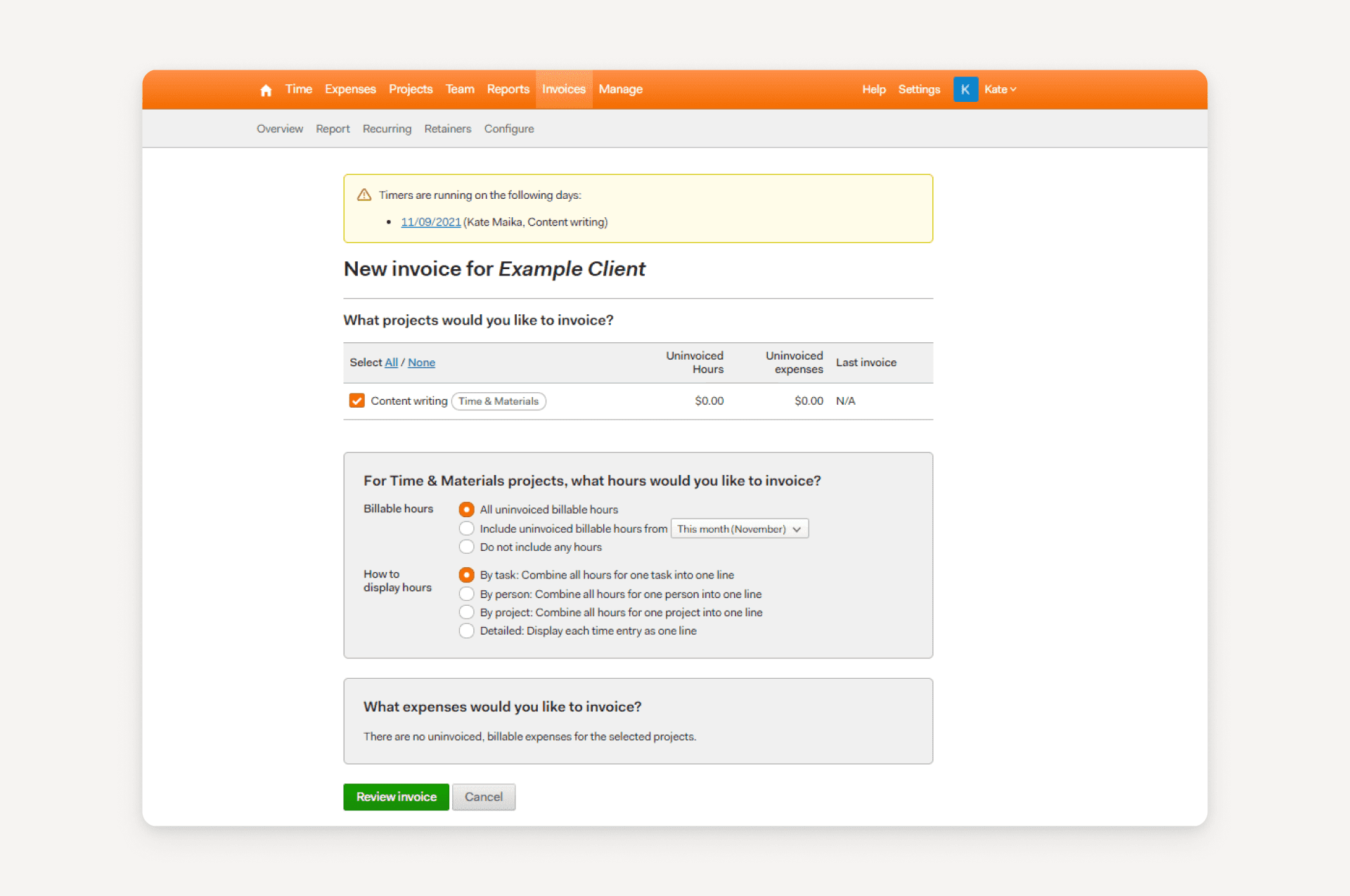Select Detailed time entry display option
The height and width of the screenshot is (896, 1350).
pos(466,630)
